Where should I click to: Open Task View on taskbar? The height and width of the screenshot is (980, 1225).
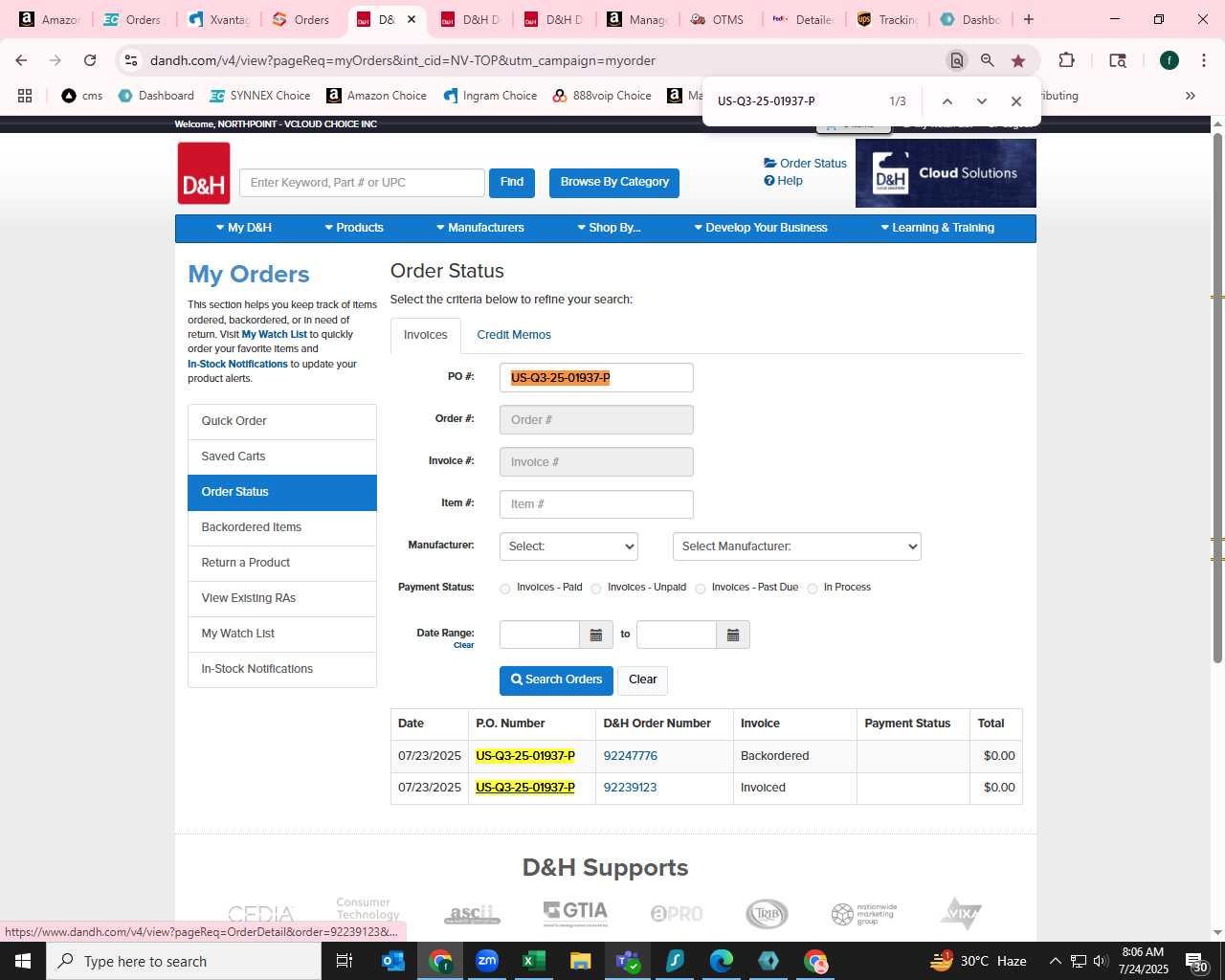345,961
